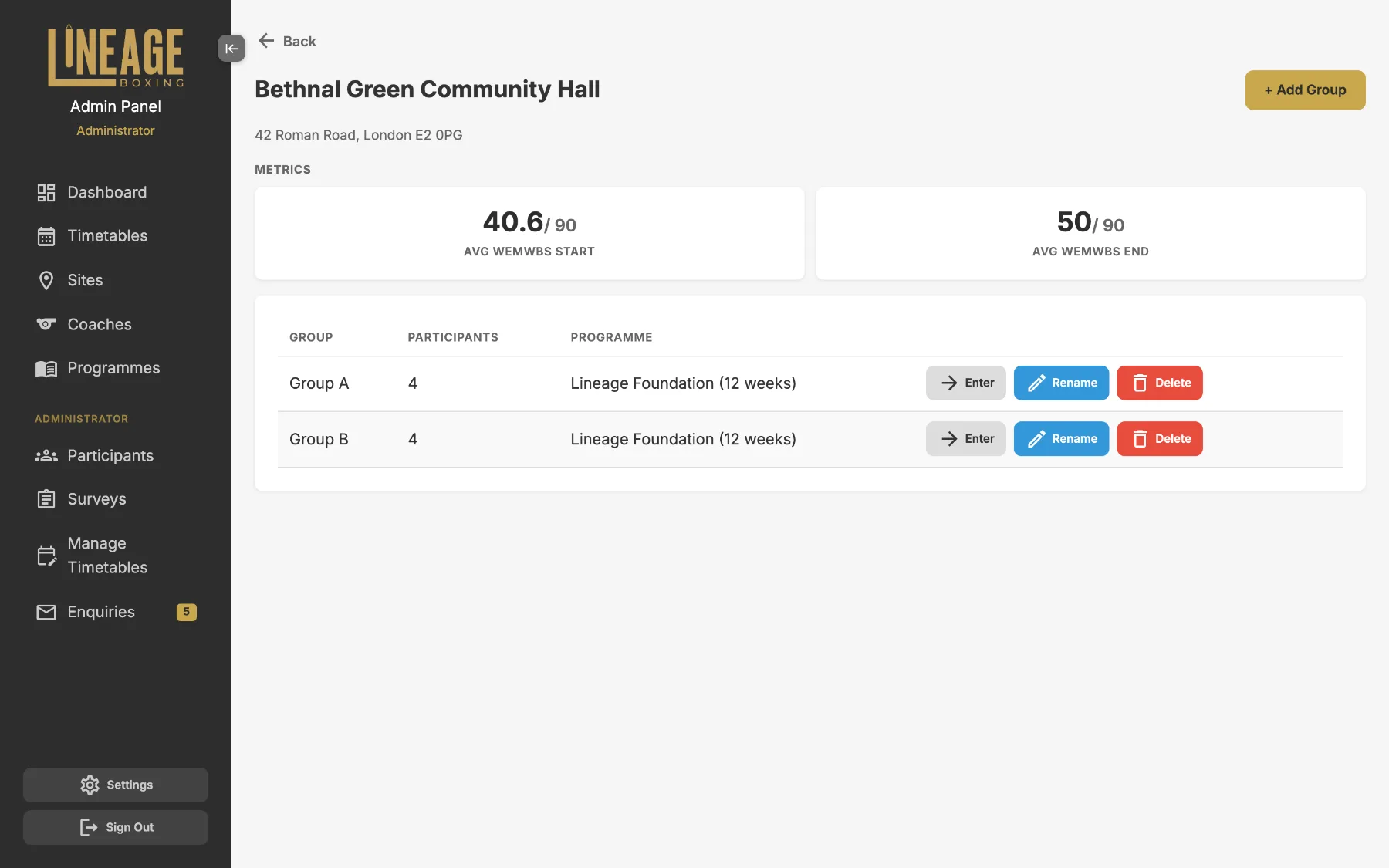Click the Administrator role label under Admin Panel
This screenshot has width=1389, height=868.
[116, 130]
